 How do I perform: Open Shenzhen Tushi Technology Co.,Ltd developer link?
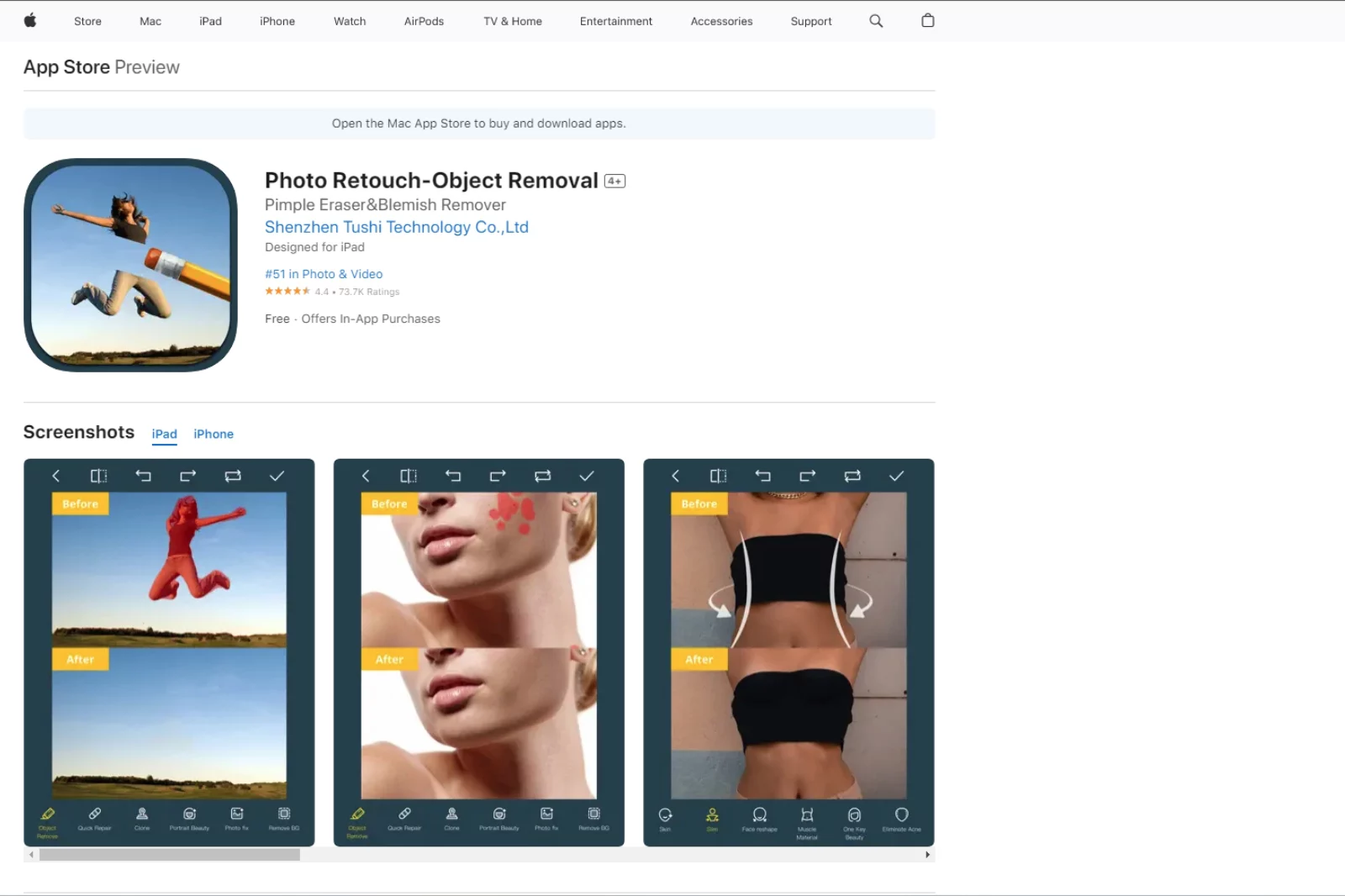(397, 227)
